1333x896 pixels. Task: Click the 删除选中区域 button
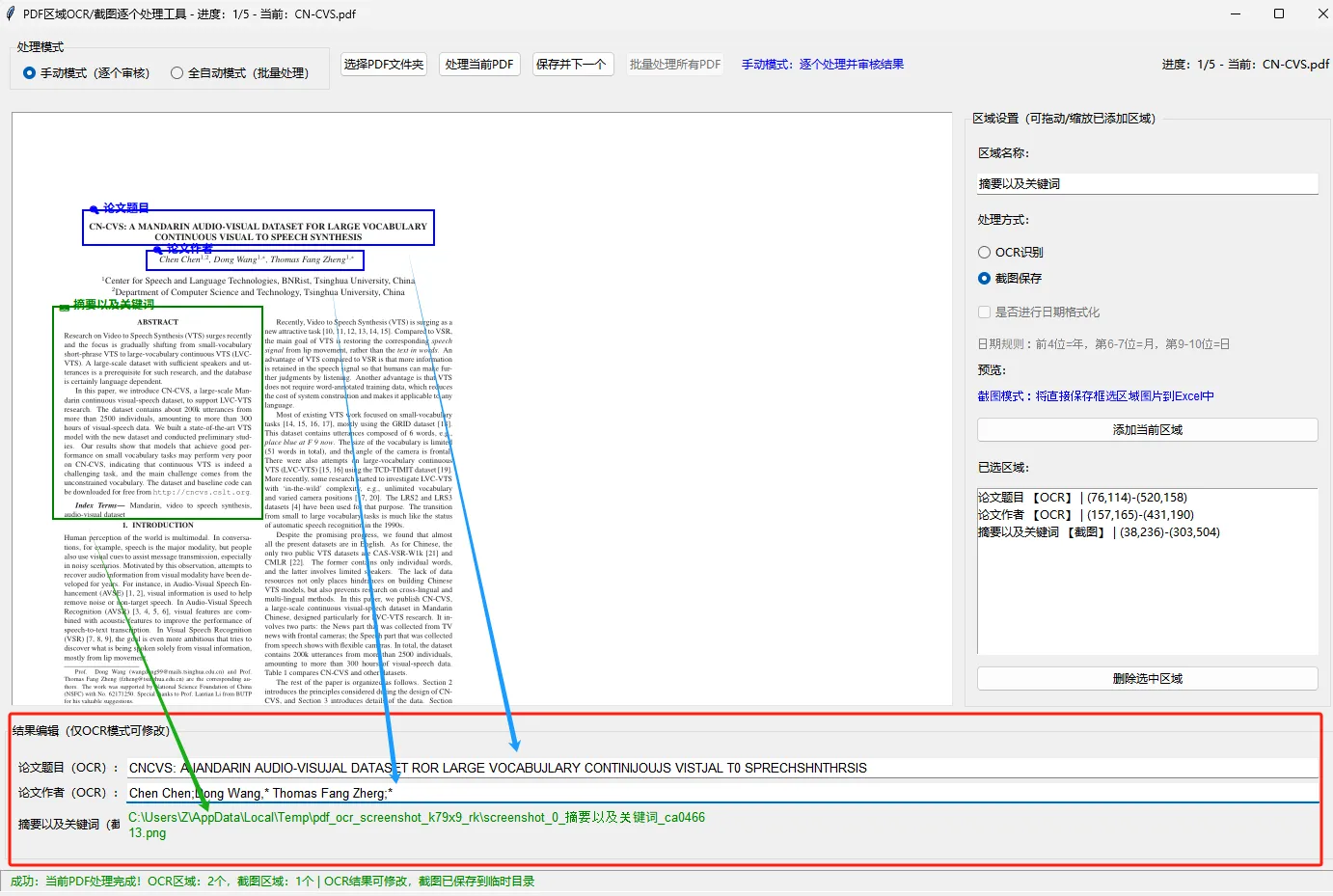pyautogui.click(x=1147, y=678)
